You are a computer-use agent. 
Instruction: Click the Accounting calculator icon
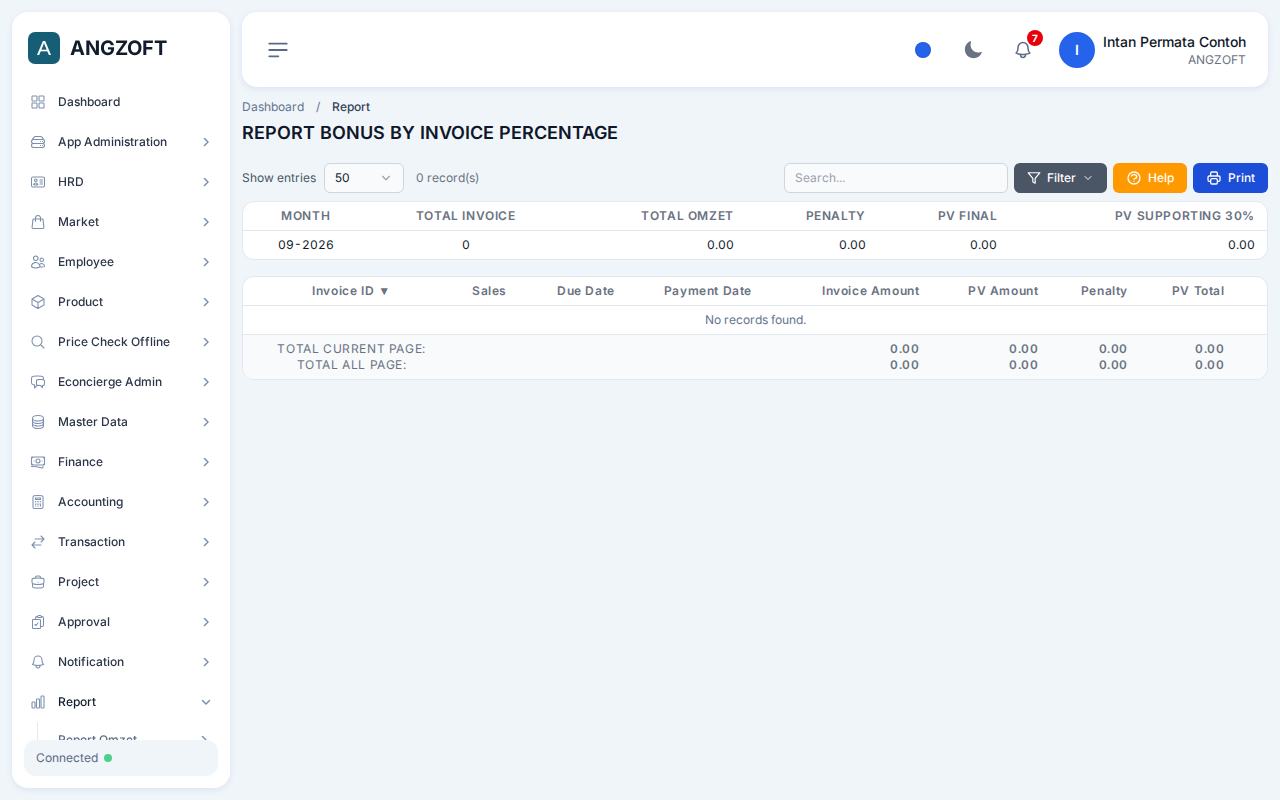coord(38,502)
